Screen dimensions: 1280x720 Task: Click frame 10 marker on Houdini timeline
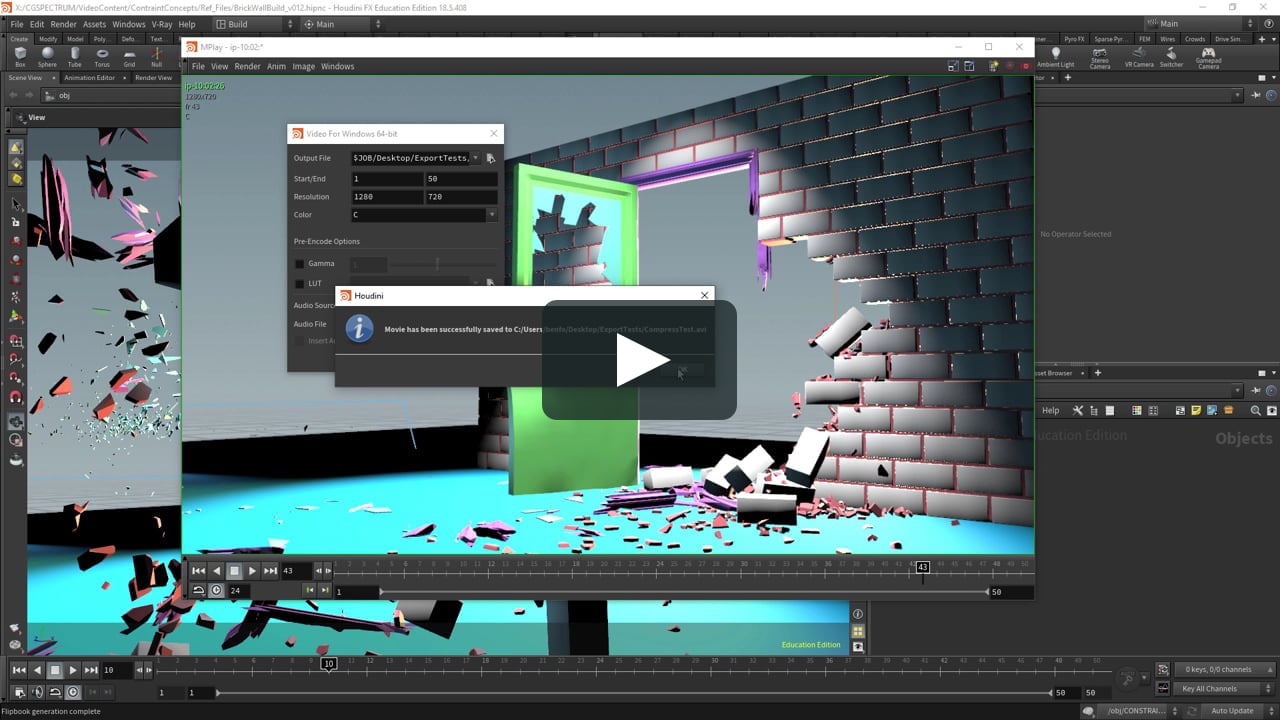(328, 663)
